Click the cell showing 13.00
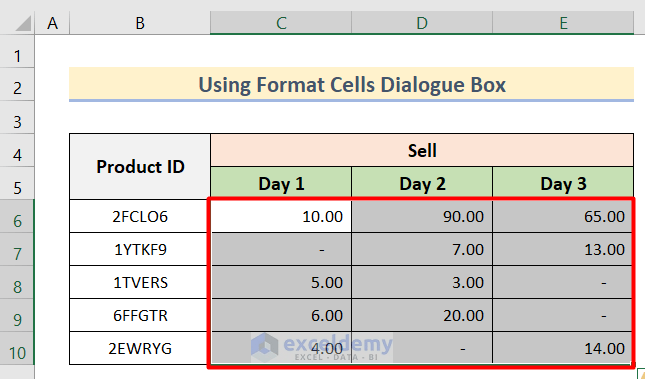The width and height of the screenshot is (645, 379). [562, 249]
